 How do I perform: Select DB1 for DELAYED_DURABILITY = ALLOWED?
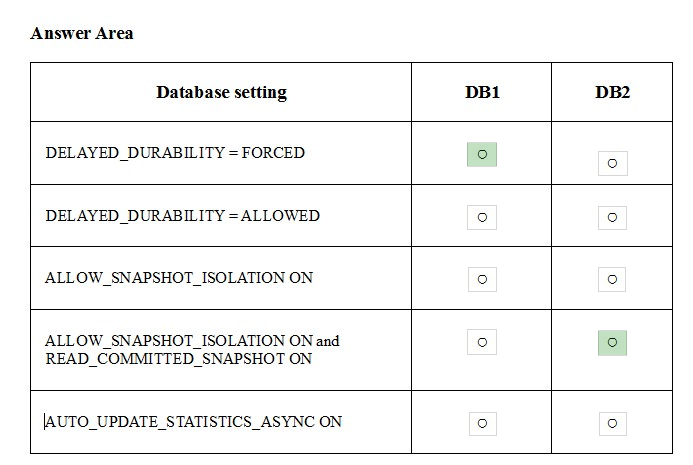pyautogui.click(x=482, y=217)
